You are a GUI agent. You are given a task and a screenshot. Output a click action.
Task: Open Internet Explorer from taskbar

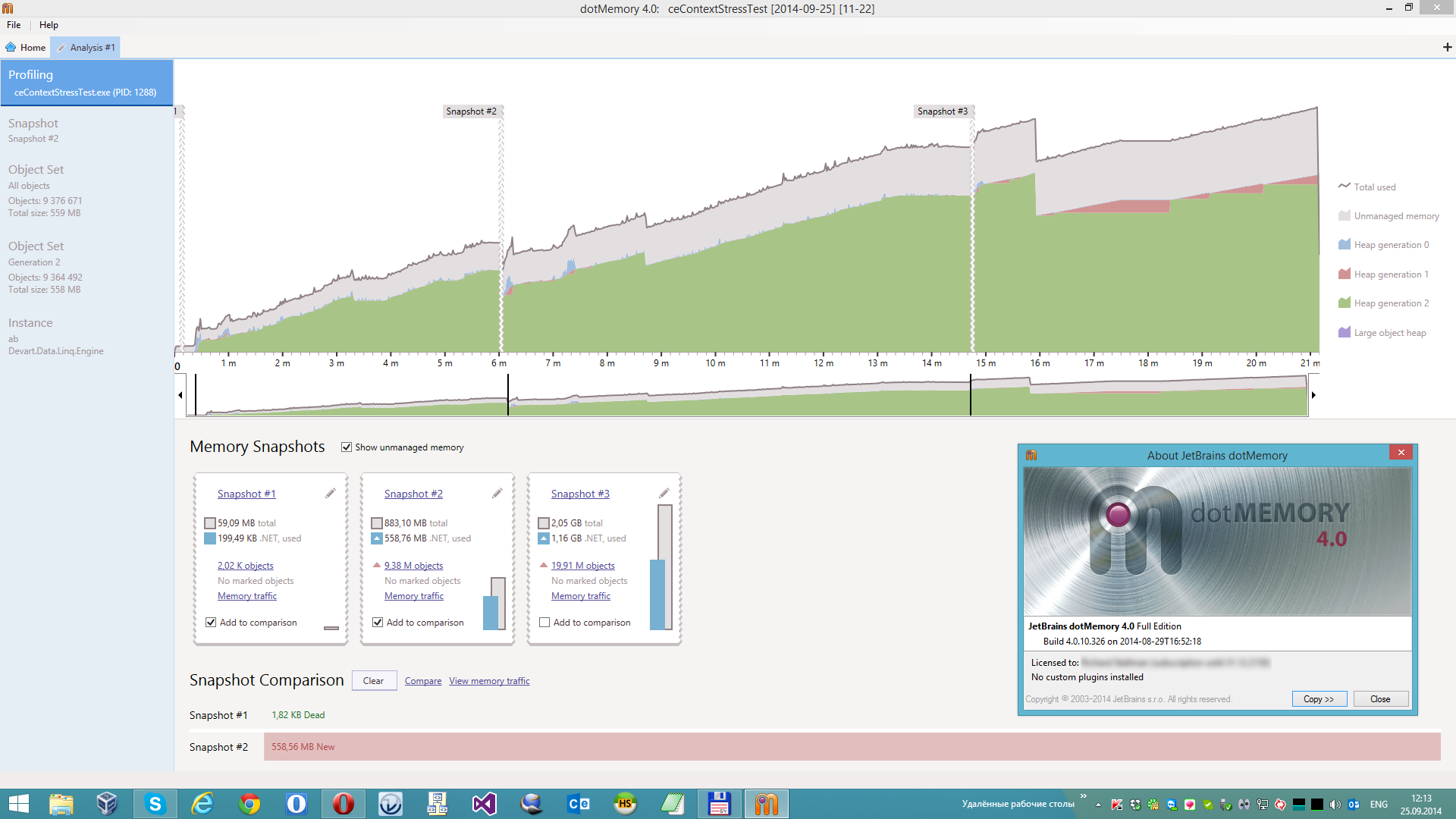[202, 804]
